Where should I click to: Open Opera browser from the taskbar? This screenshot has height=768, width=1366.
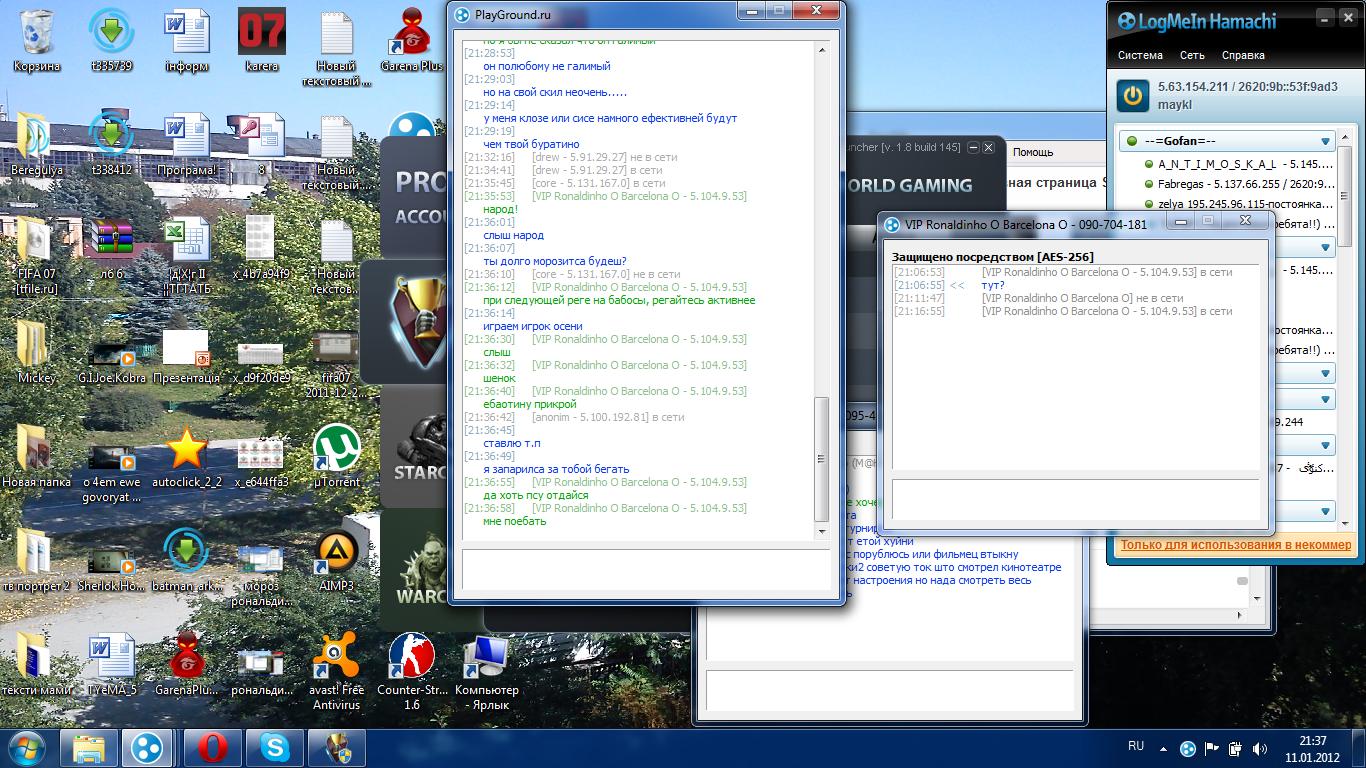211,748
